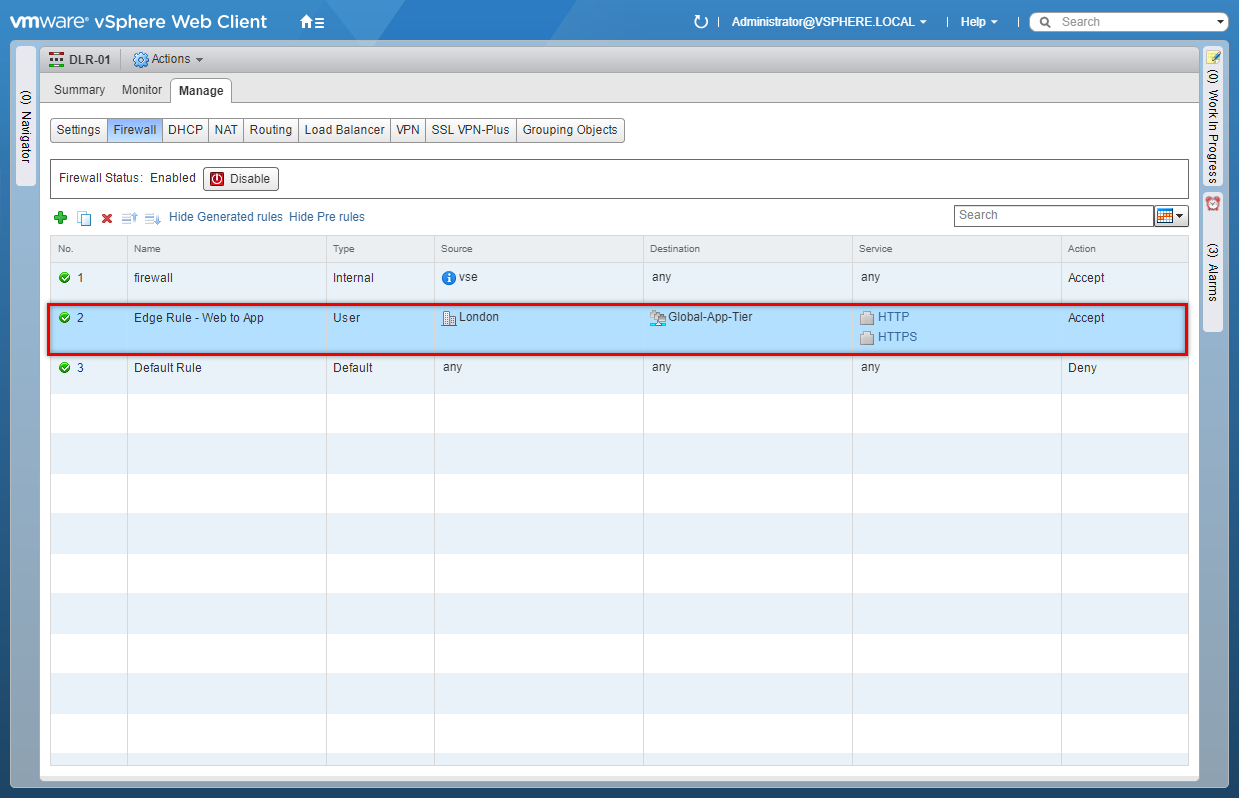1239x798 pixels.
Task: Click the copy rule icon
Action: pyautogui.click(x=84, y=218)
